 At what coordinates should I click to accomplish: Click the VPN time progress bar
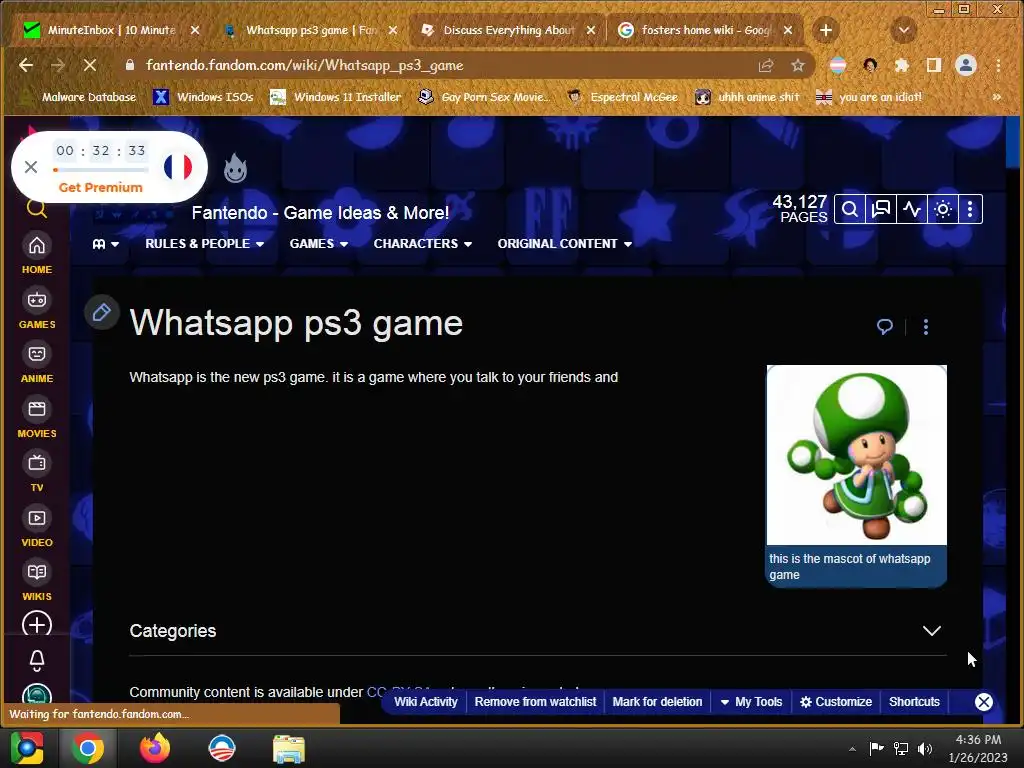pyautogui.click(x=101, y=170)
